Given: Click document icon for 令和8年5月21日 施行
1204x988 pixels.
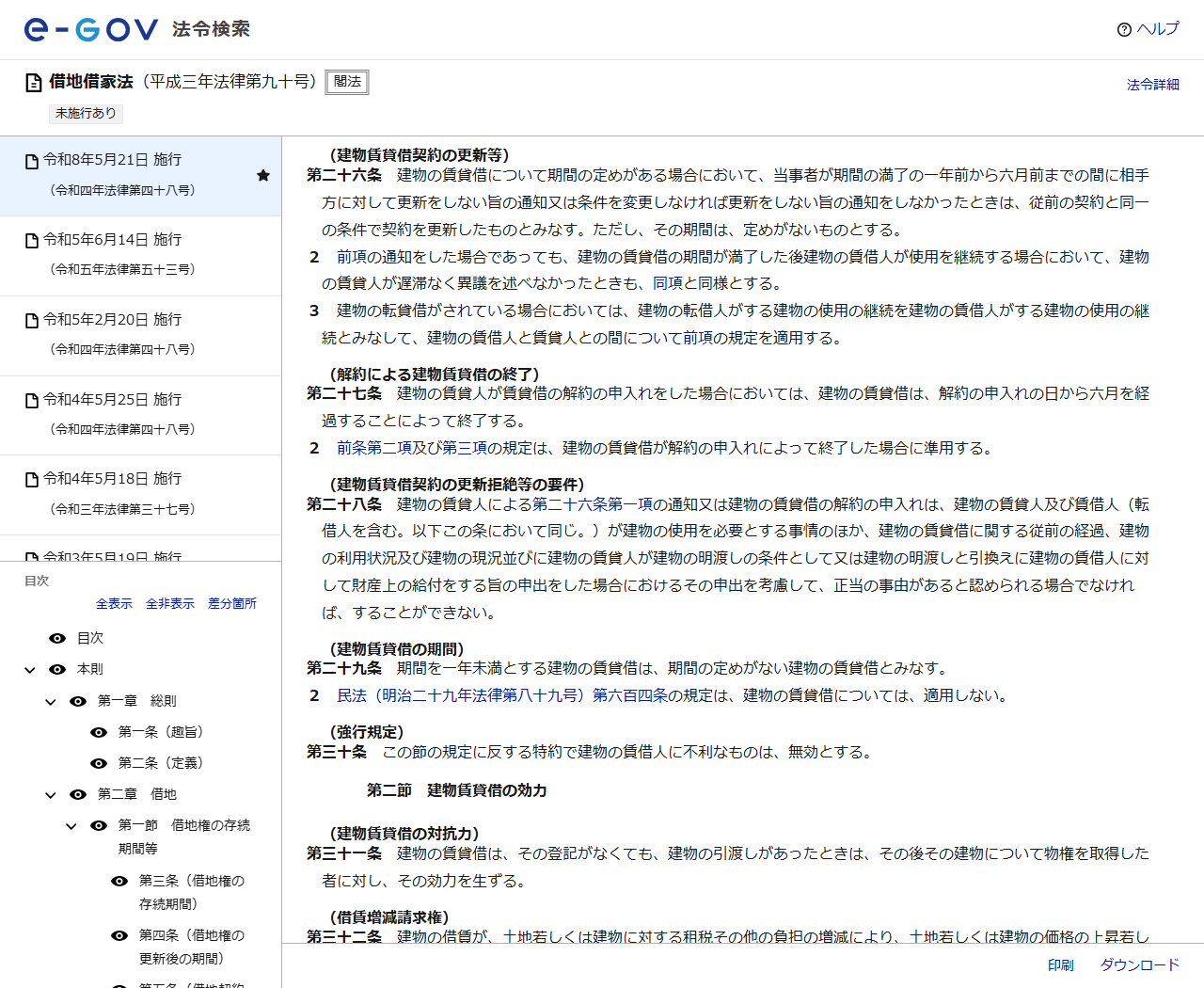Looking at the screenshot, I should point(32,161).
